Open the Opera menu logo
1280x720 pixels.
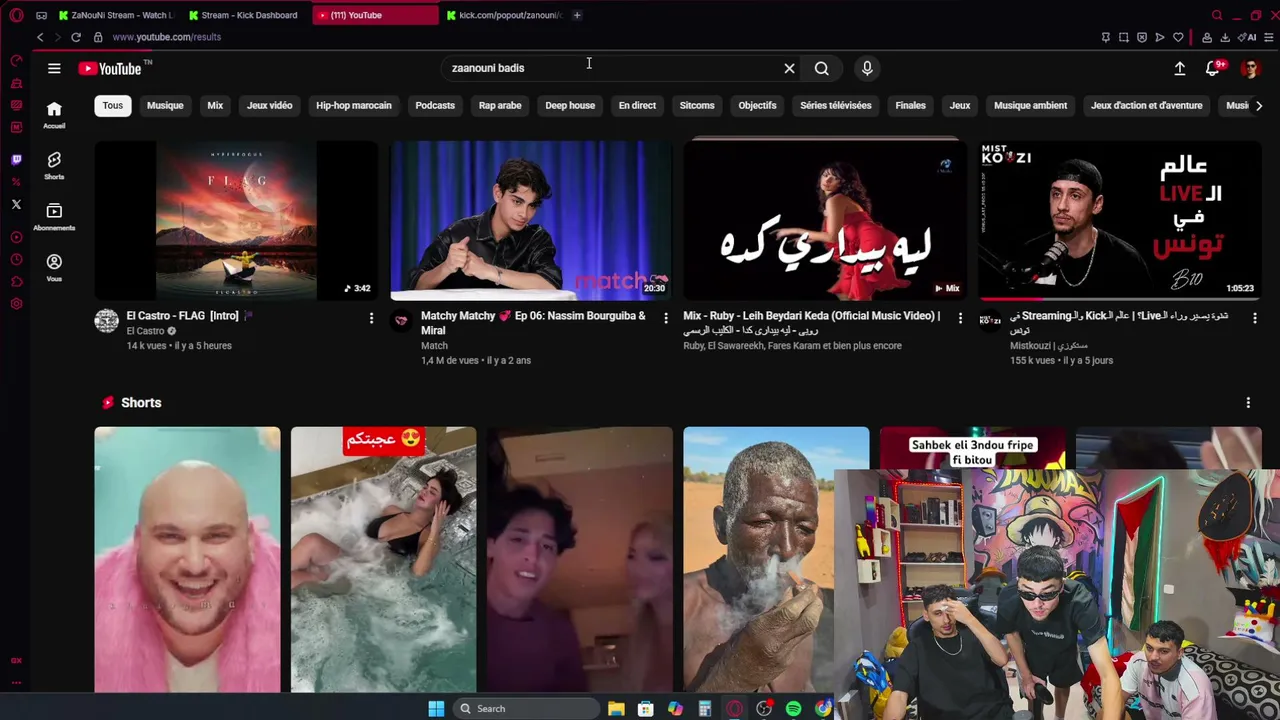pyautogui.click(x=16, y=15)
